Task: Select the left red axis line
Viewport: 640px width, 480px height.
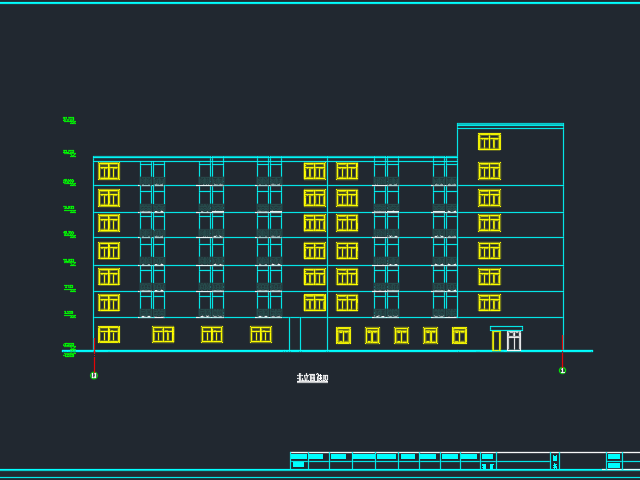Action: pos(94,356)
